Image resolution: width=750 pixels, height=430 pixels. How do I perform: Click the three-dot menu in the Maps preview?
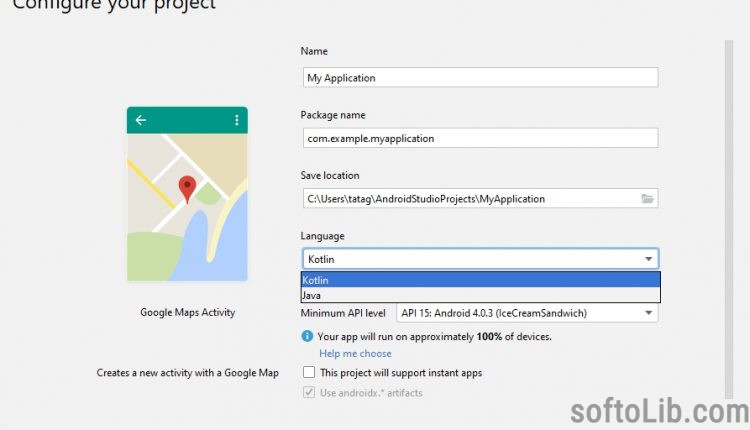pyautogui.click(x=237, y=120)
